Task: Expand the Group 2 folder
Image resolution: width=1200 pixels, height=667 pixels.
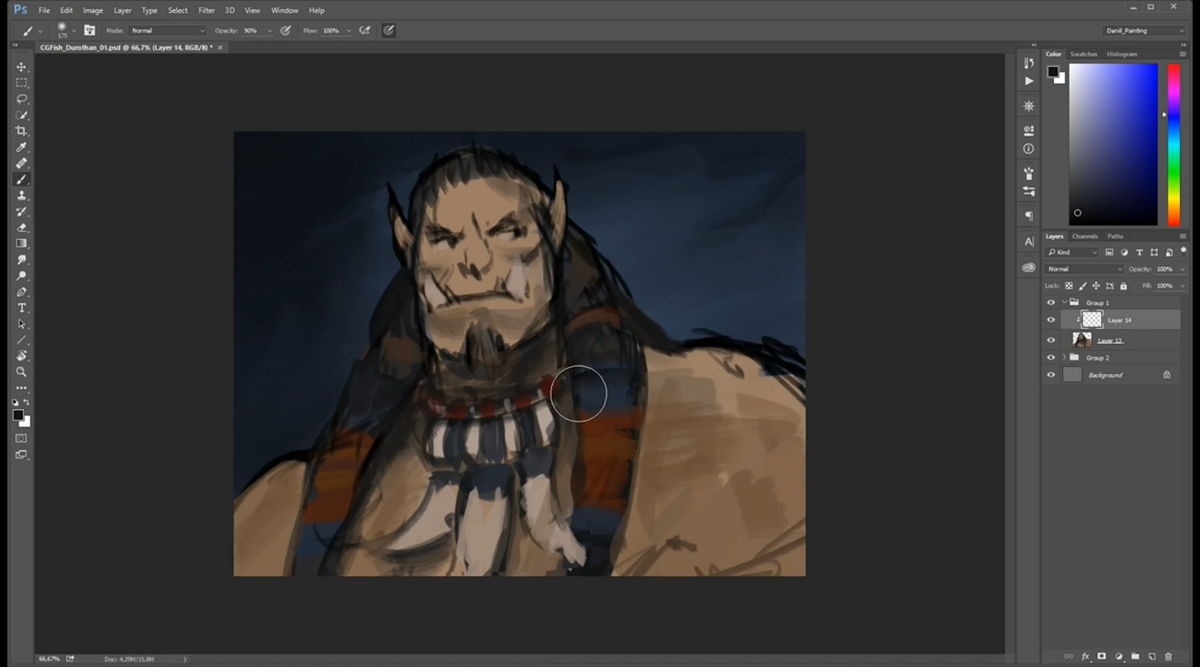Action: 1064,357
